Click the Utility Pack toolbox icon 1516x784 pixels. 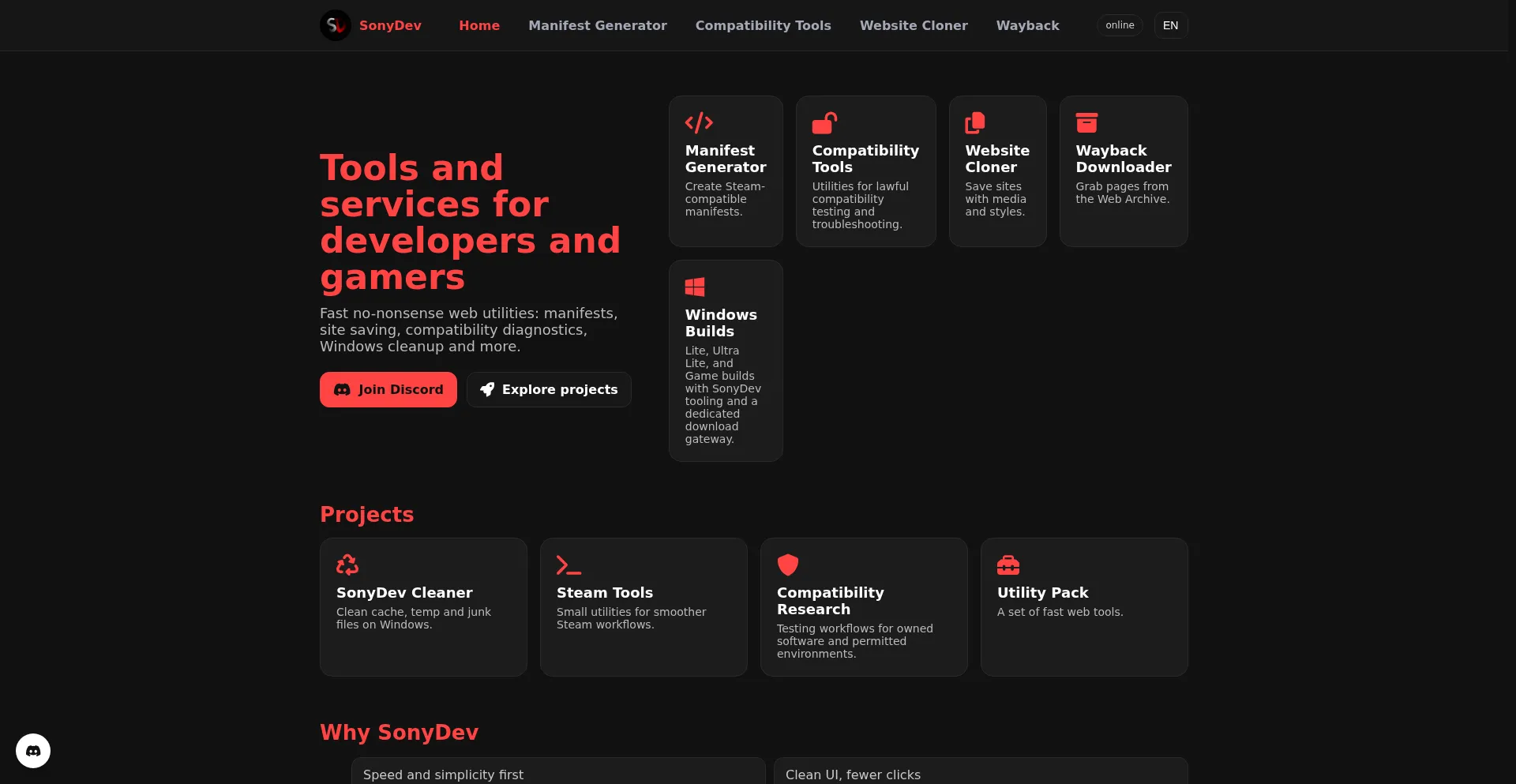pyautogui.click(x=1008, y=565)
